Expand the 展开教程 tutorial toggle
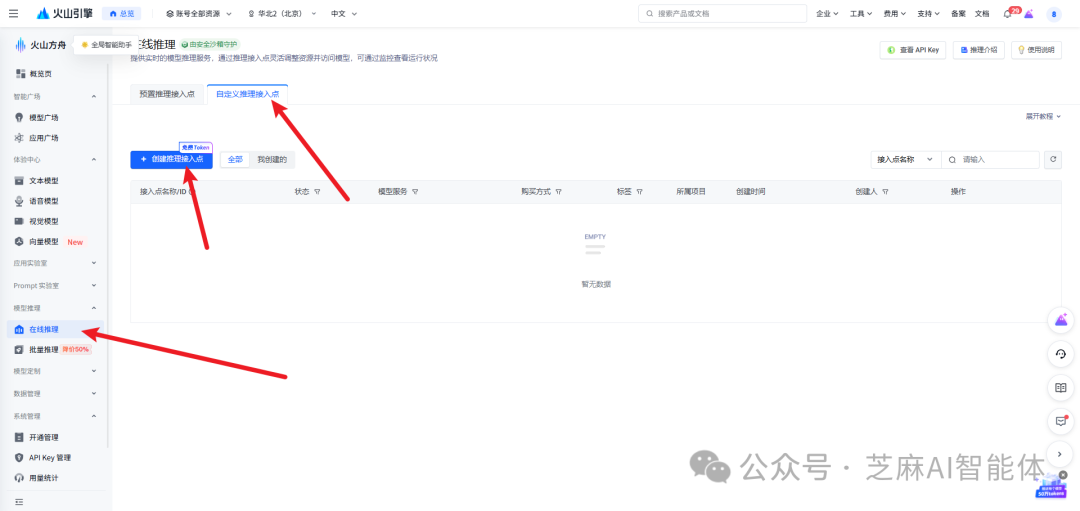This screenshot has width=1080, height=511. [1043, 116]
